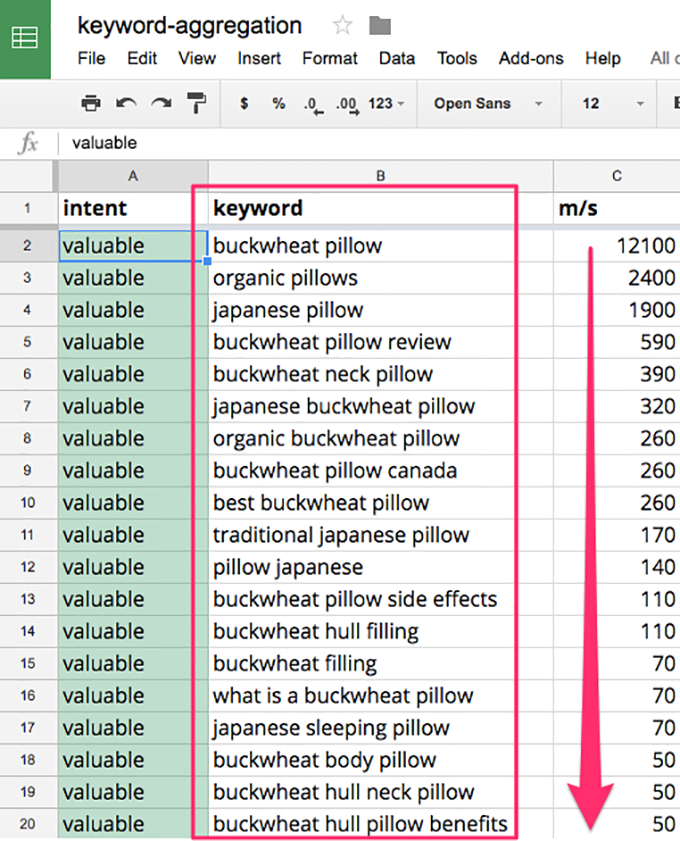Open the Format menu
This screenshot has width=680, height=841.
coord(329,58)
